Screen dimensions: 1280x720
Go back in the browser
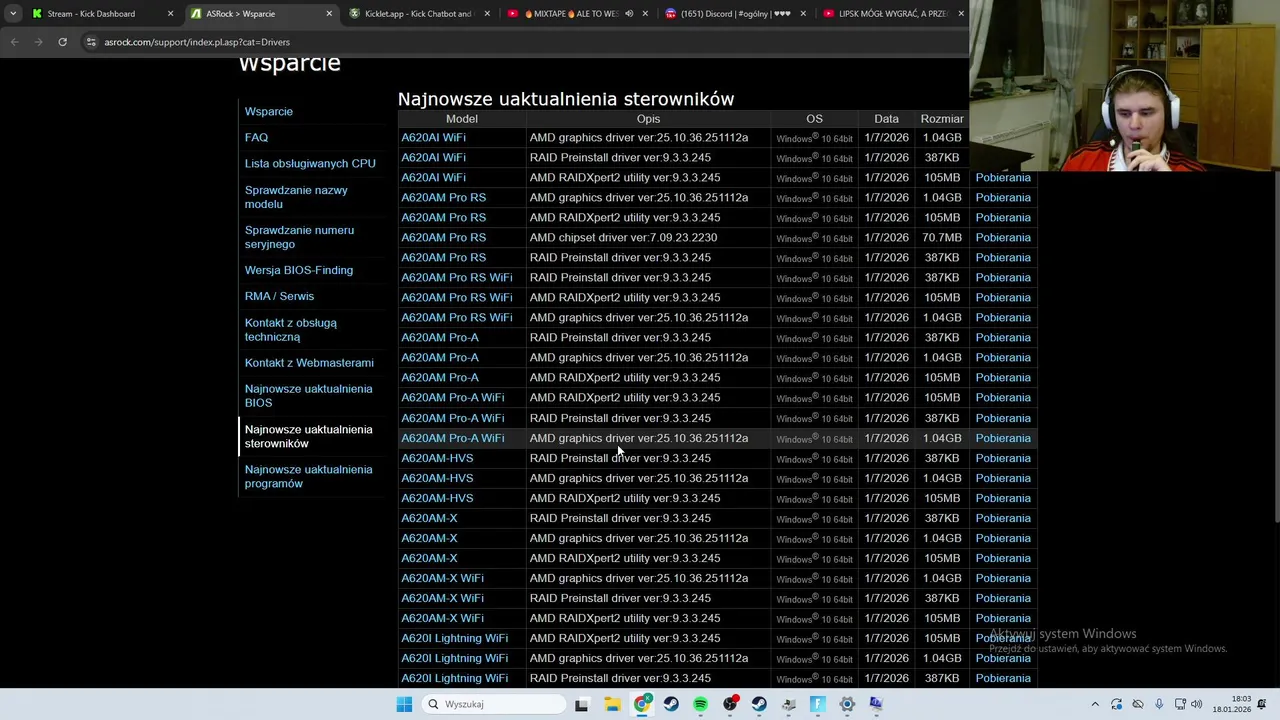(x=14, y=42)
